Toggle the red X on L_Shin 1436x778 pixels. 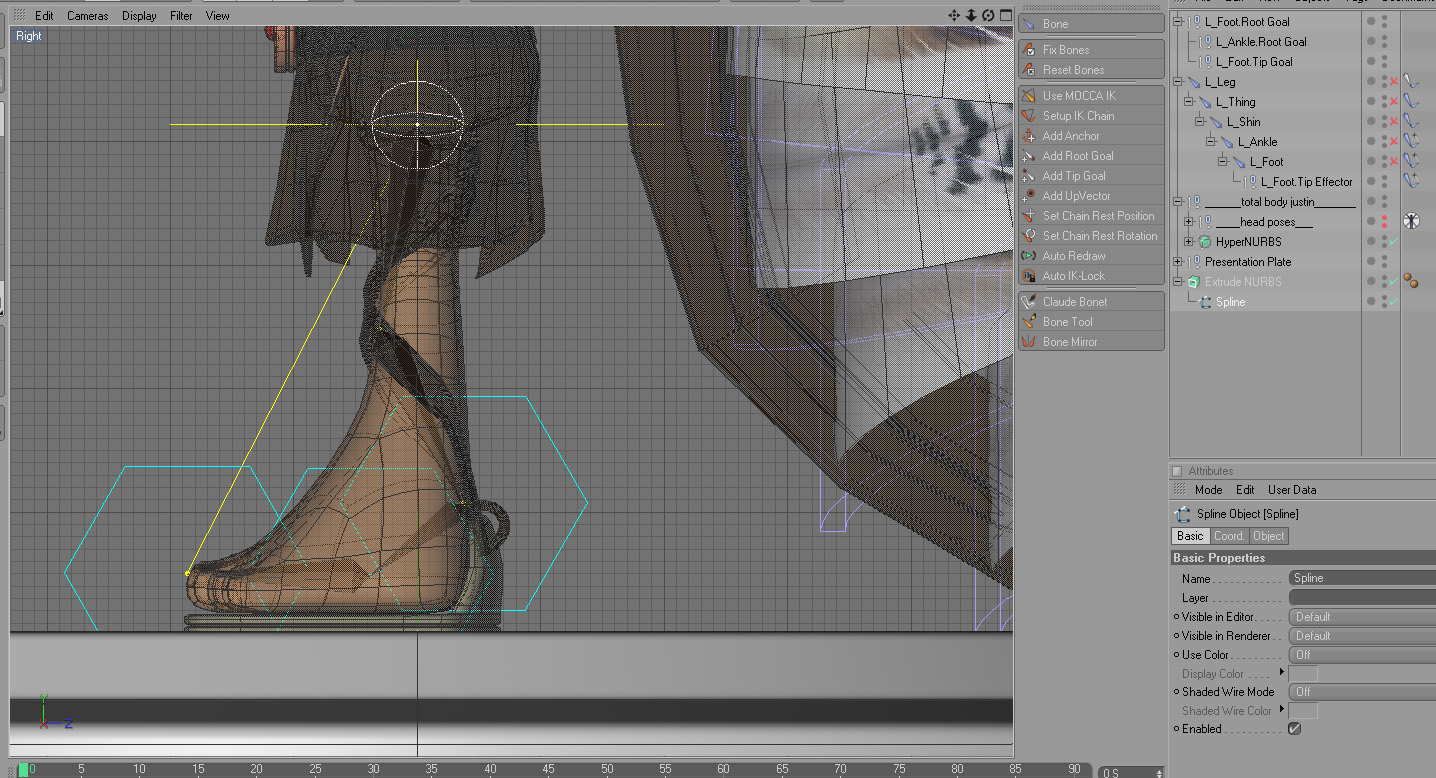(1394, 122)
